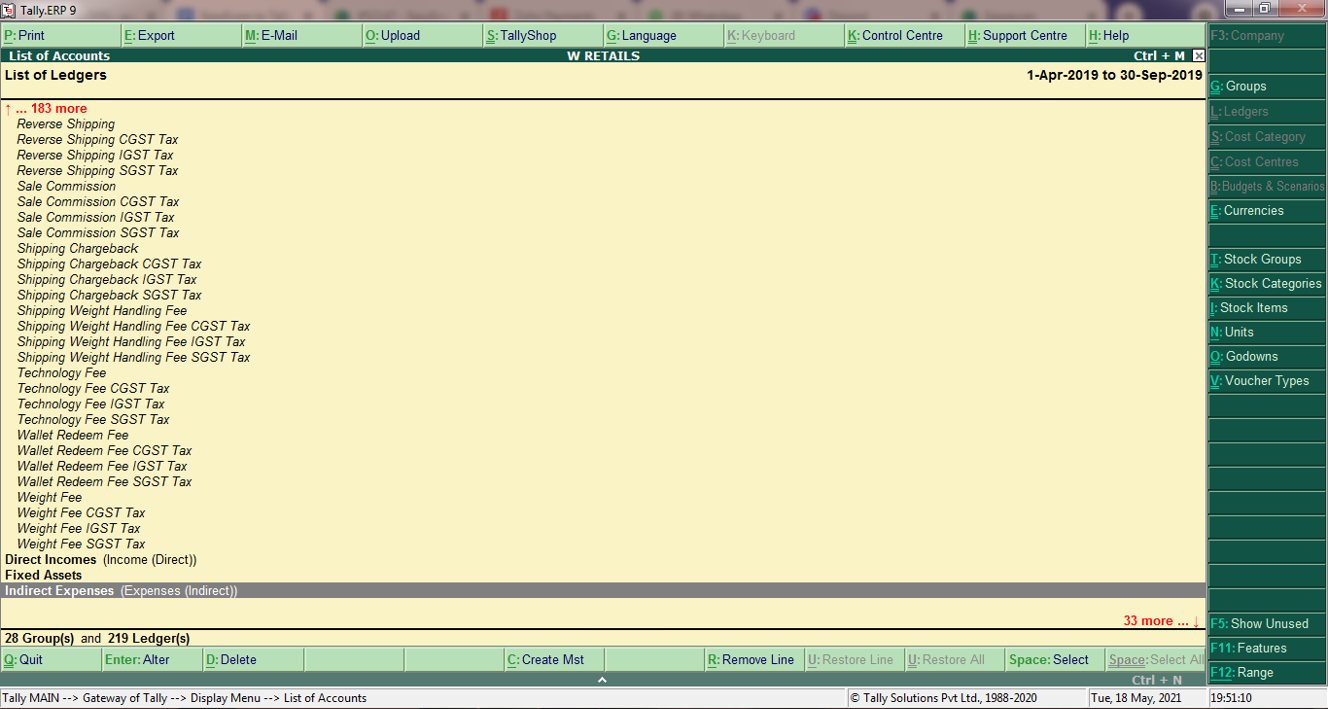
Task: Click the status bar date Tue, 18 May, 2021
Action: point(1137,698)
